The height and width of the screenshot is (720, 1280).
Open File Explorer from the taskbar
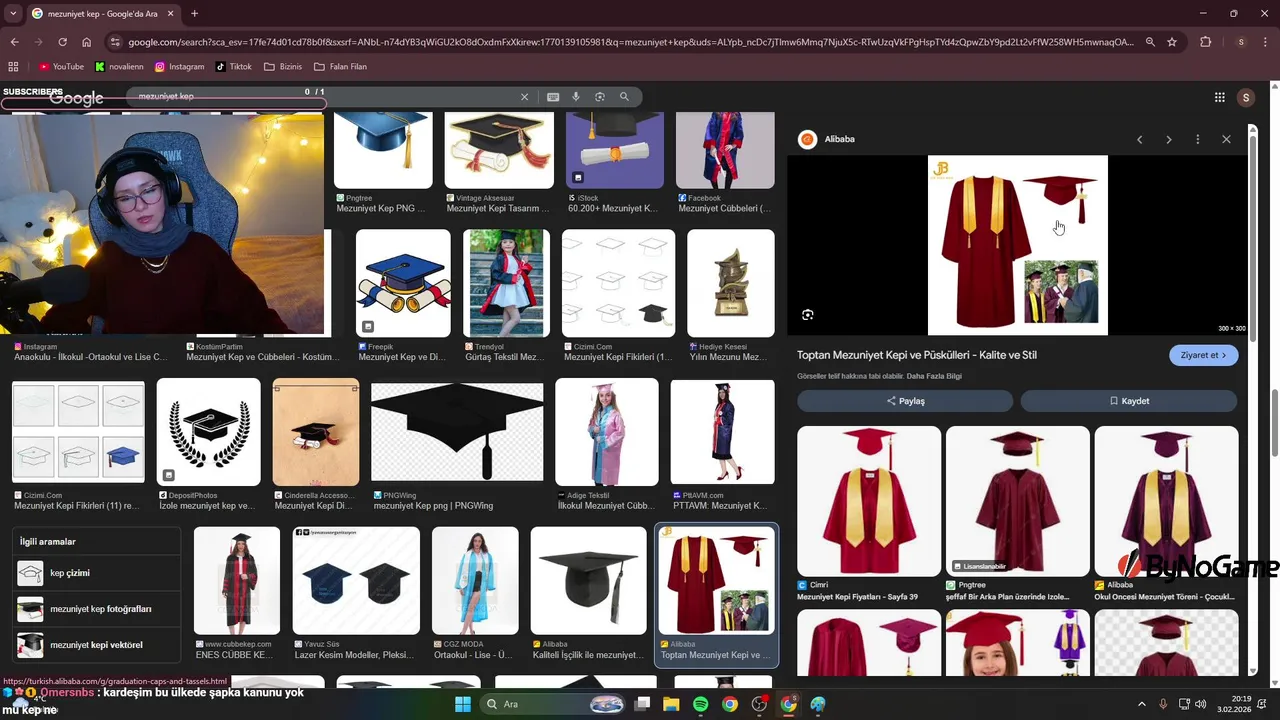click(671, 704)
